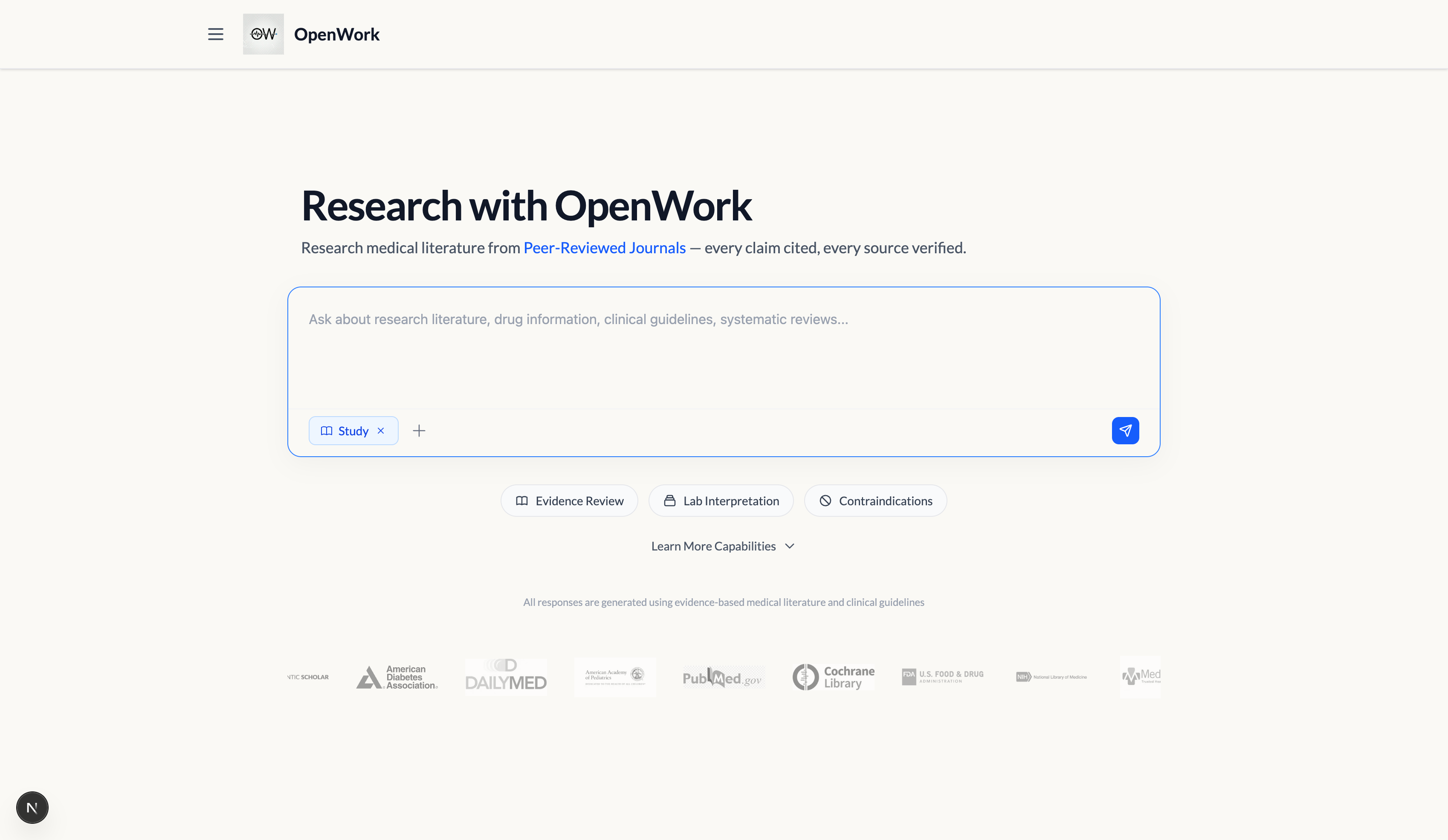Click the Cochrane Library logo
Viewport: 1448px width, 840px height.
[x=833, y=677]
